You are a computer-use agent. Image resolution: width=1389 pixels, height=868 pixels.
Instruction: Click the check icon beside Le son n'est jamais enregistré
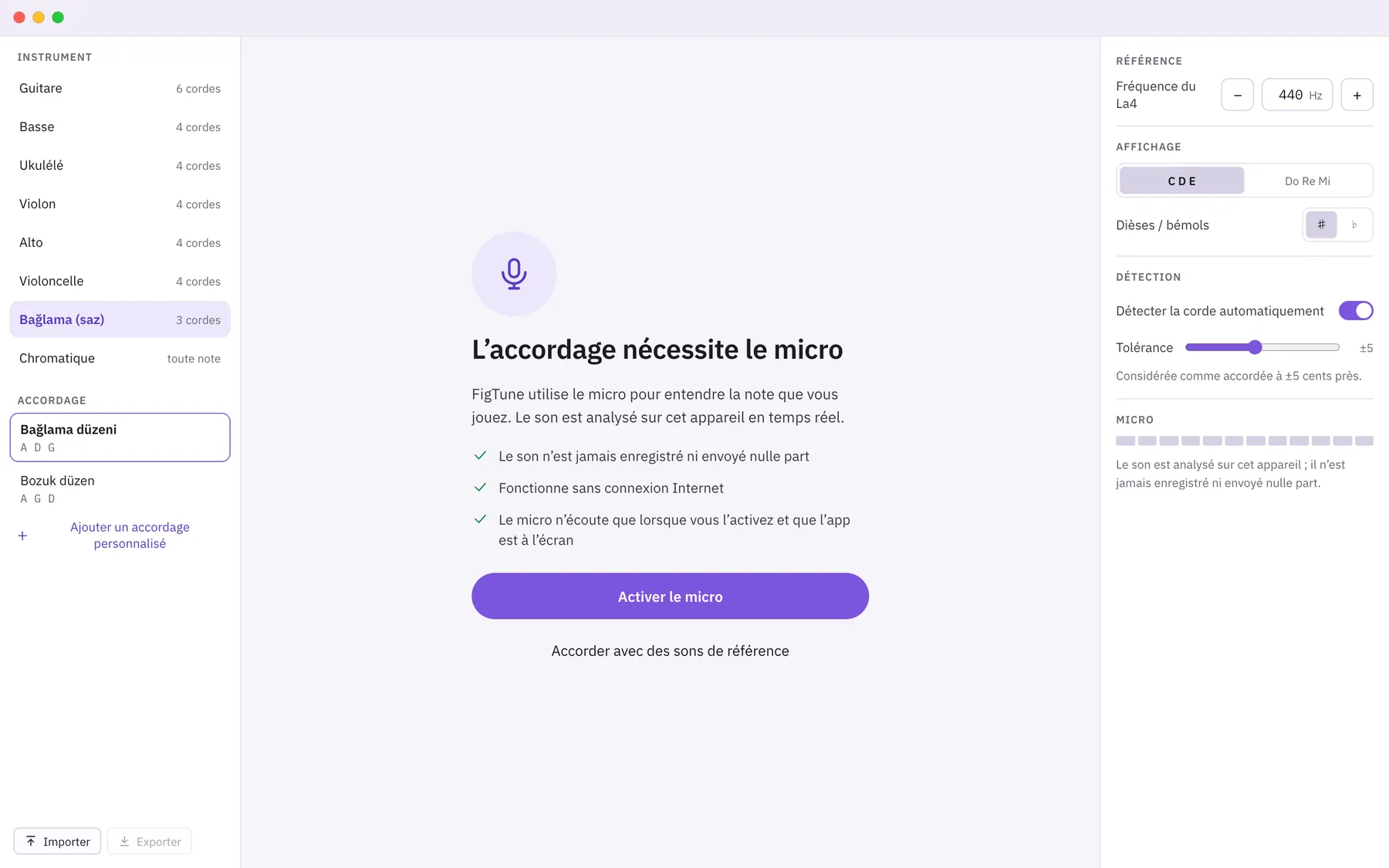[x=480, y=455]
